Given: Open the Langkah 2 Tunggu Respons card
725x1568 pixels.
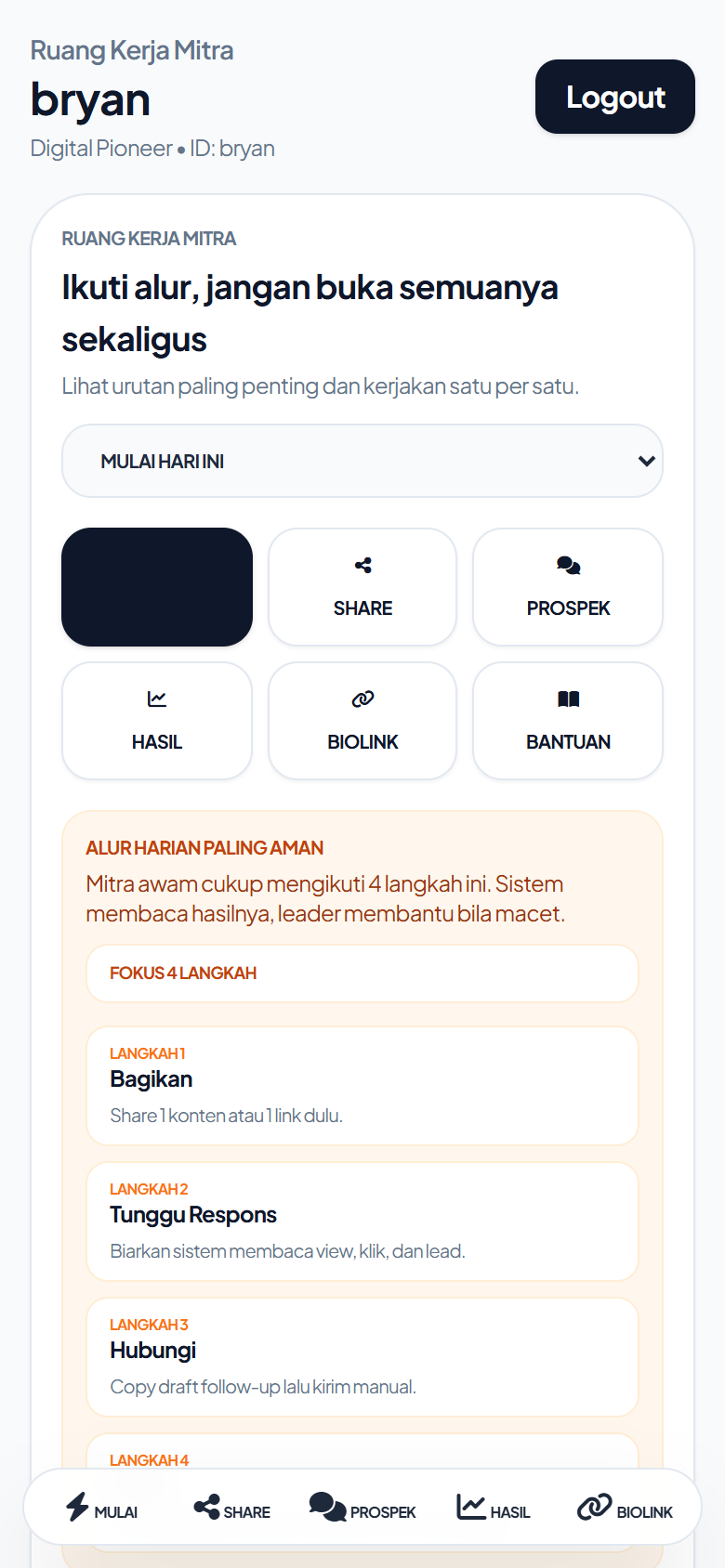Looking at the screenshot, I should click(362, 1222).
